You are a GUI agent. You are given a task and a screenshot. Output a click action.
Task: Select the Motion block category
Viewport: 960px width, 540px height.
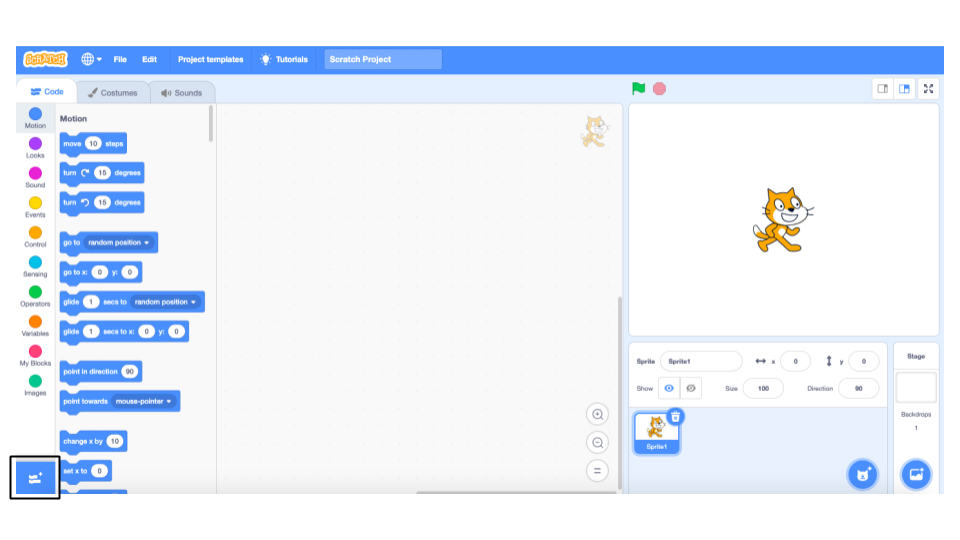[35, 118]
